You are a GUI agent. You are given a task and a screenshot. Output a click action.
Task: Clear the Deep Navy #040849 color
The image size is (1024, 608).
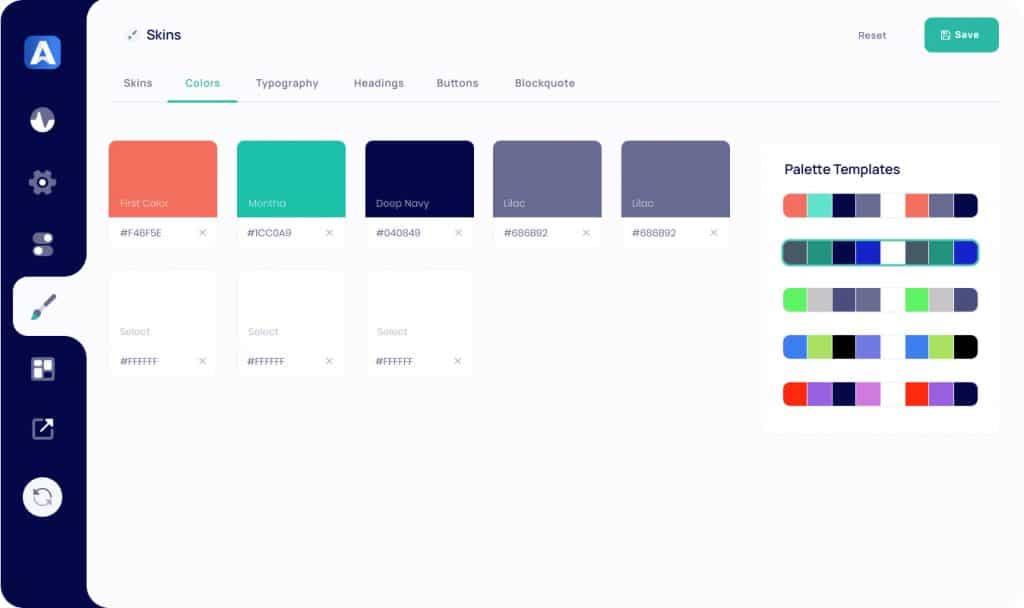(x=458, y=233)
